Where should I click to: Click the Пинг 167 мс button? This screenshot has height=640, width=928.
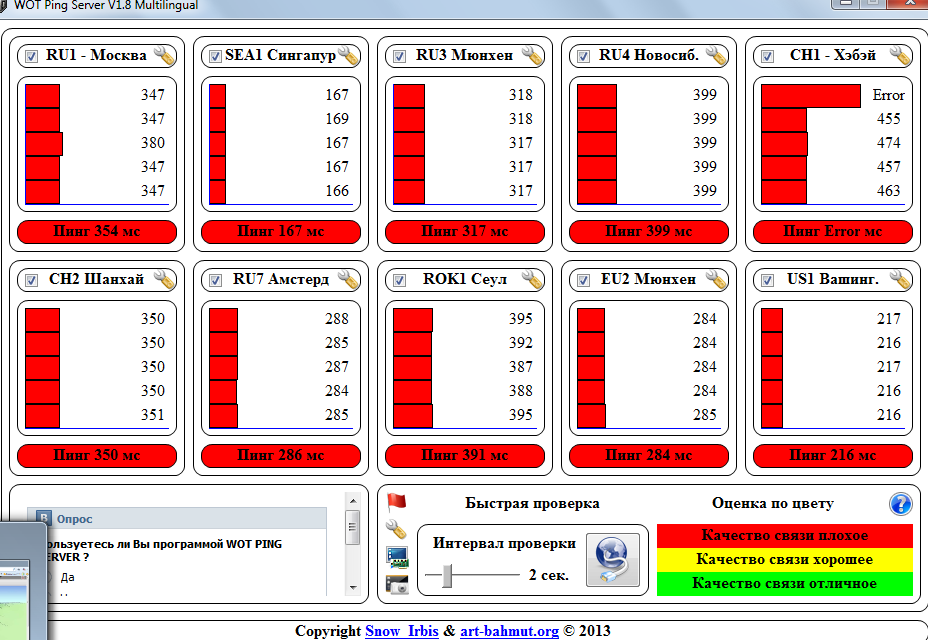[x=281, y=231]
